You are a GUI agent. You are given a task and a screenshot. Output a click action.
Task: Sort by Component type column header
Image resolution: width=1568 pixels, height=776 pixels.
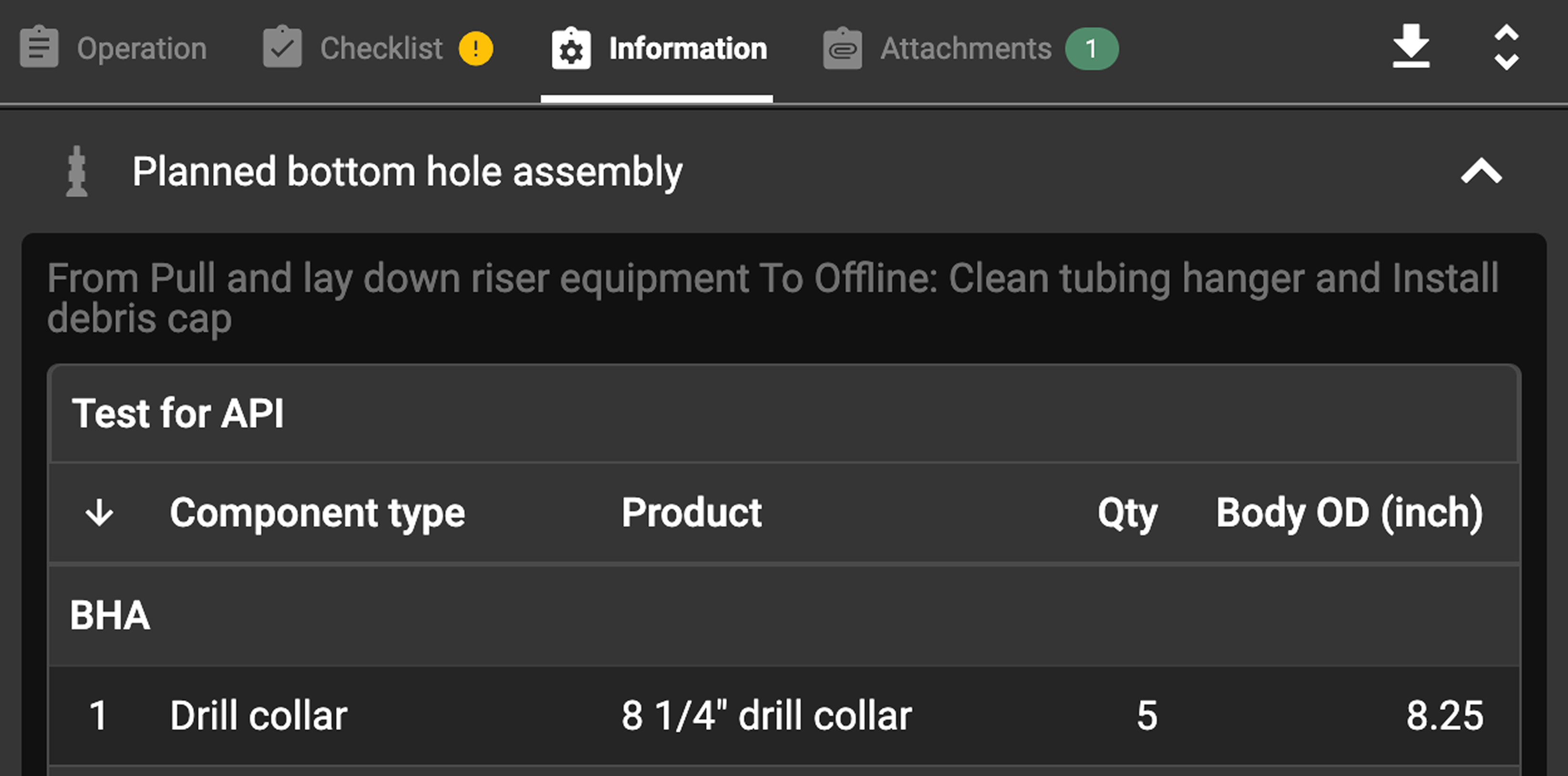(x=317, y=513)
